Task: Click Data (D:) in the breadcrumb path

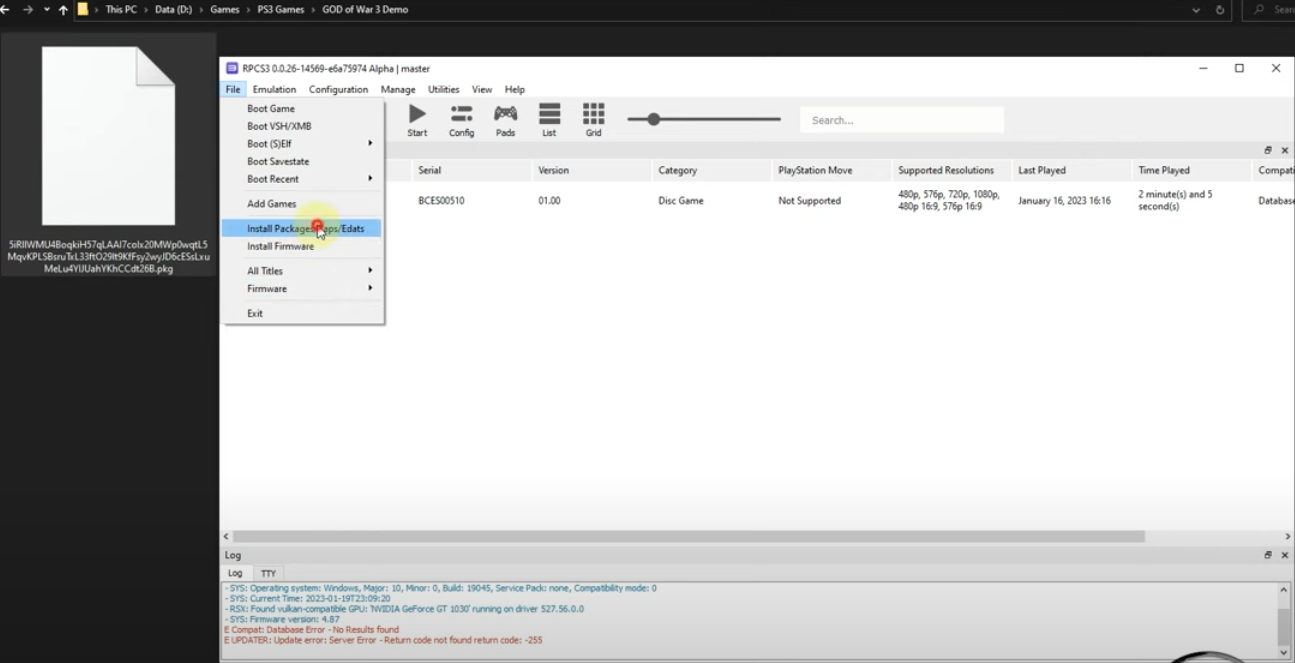Action: pos(174,10)
